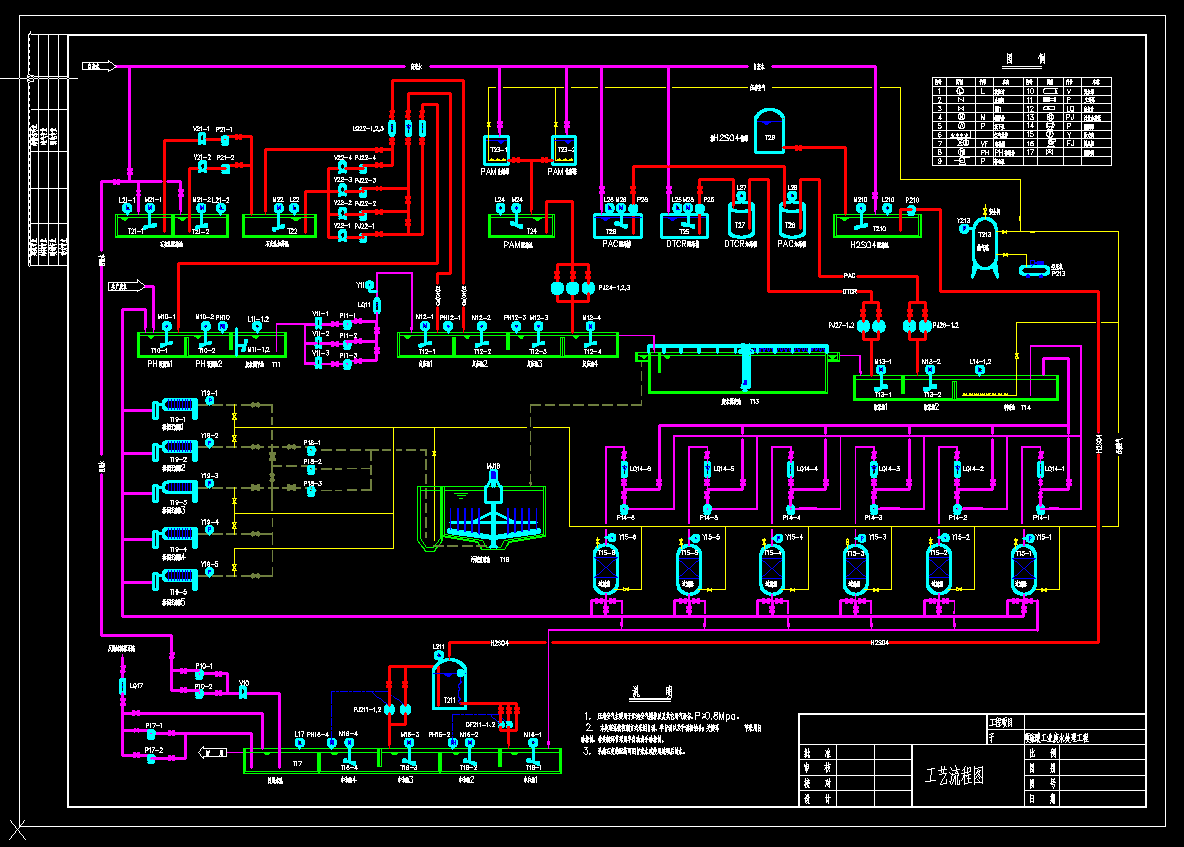Select the P18-1 pump symbol
The height and width of the screenshot is (847, 1184).
(x=311, y=451)
